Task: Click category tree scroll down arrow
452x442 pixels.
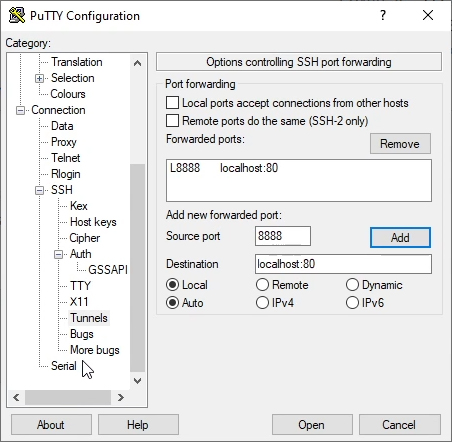Action: click(137, 380)
